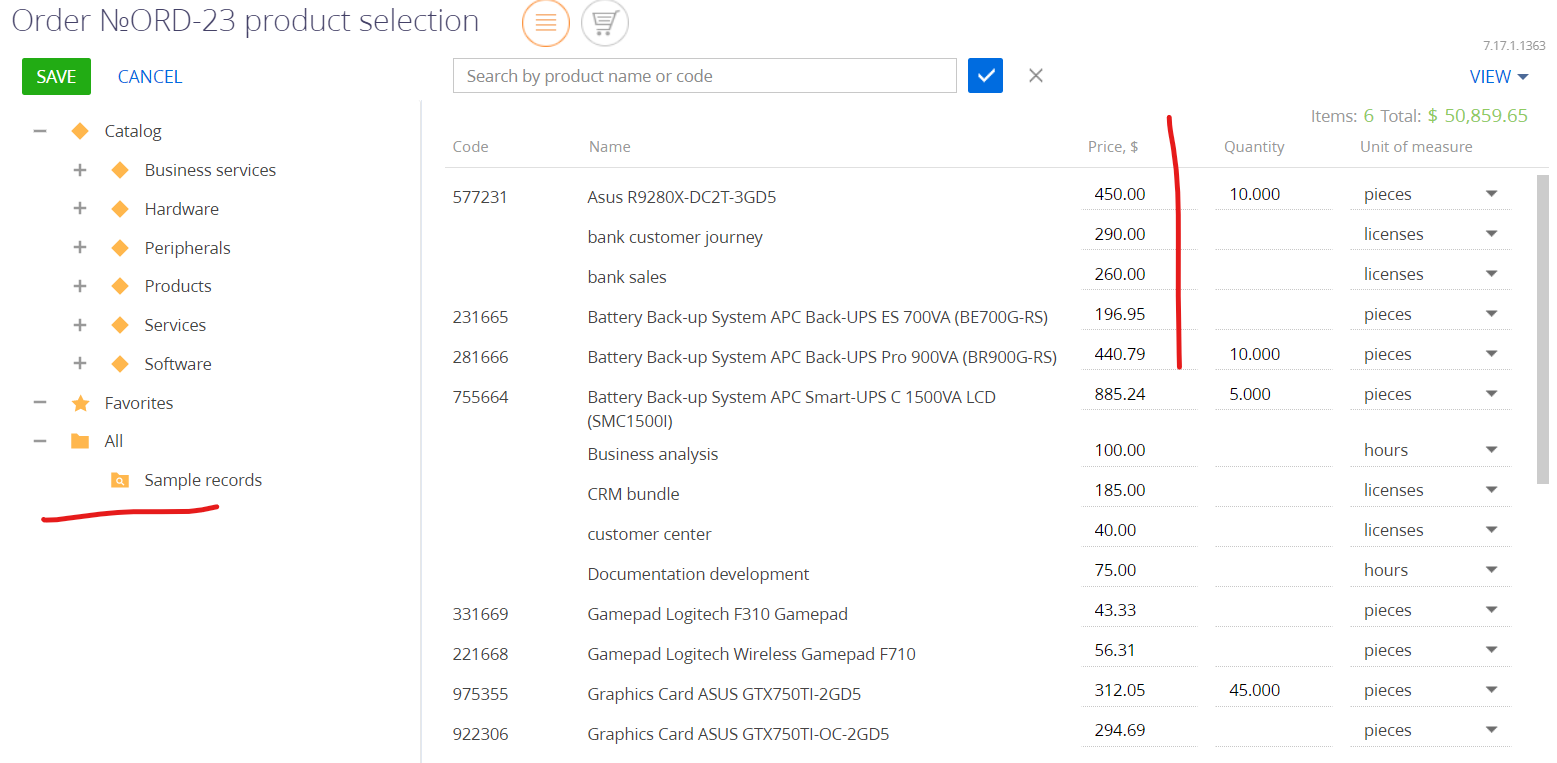This screenshot has height=763, width=1557.
Task: Edit quantity for Asus R9280X-DC2T-3GD5
Action: pyautogui.click(x=1273, y=194)
